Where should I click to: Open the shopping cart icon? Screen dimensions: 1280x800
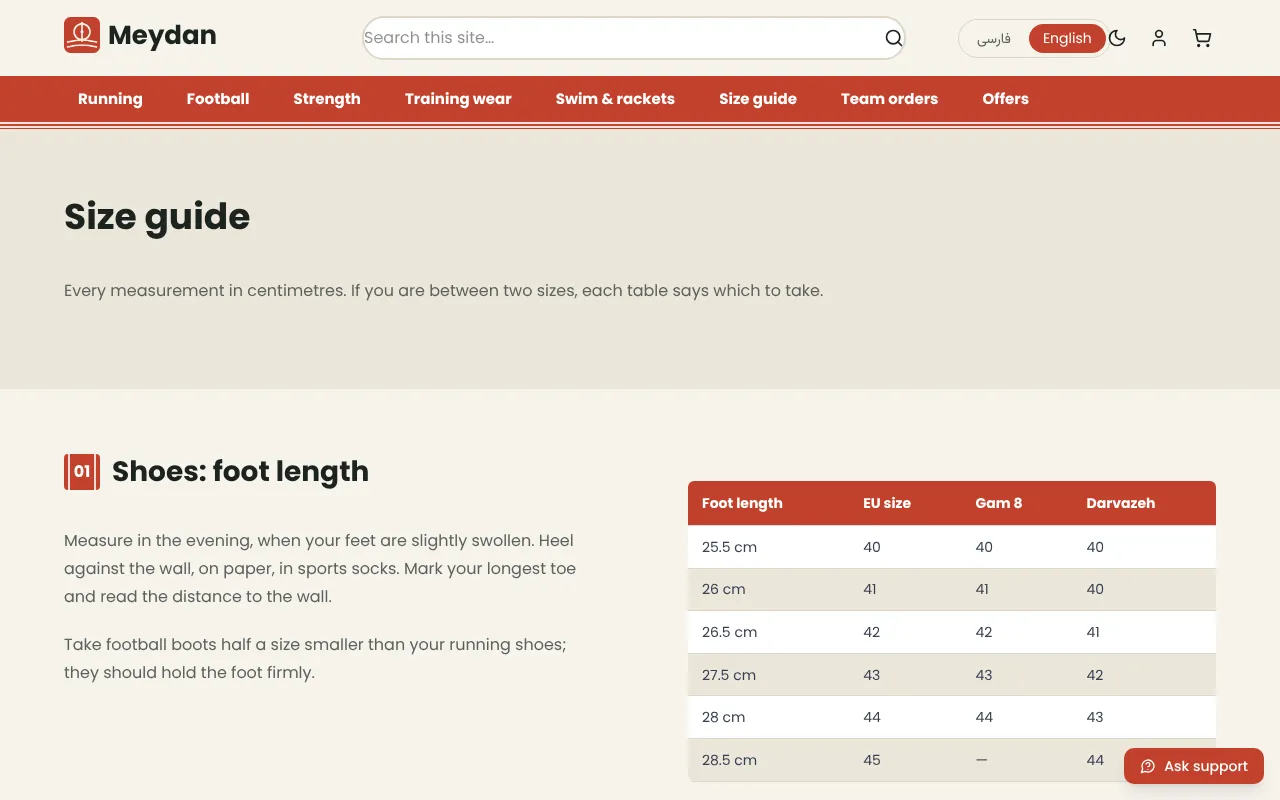[x=1202, y=38]
